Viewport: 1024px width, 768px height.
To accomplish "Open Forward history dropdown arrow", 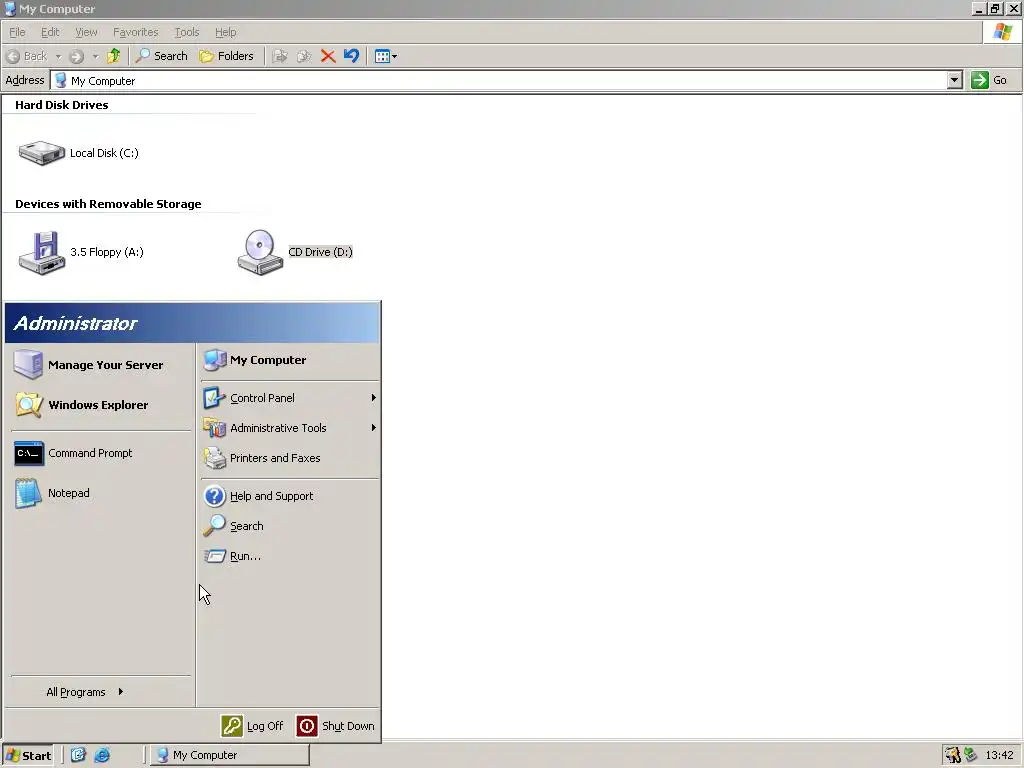I will pyautogui.click(x=95, y=57).
